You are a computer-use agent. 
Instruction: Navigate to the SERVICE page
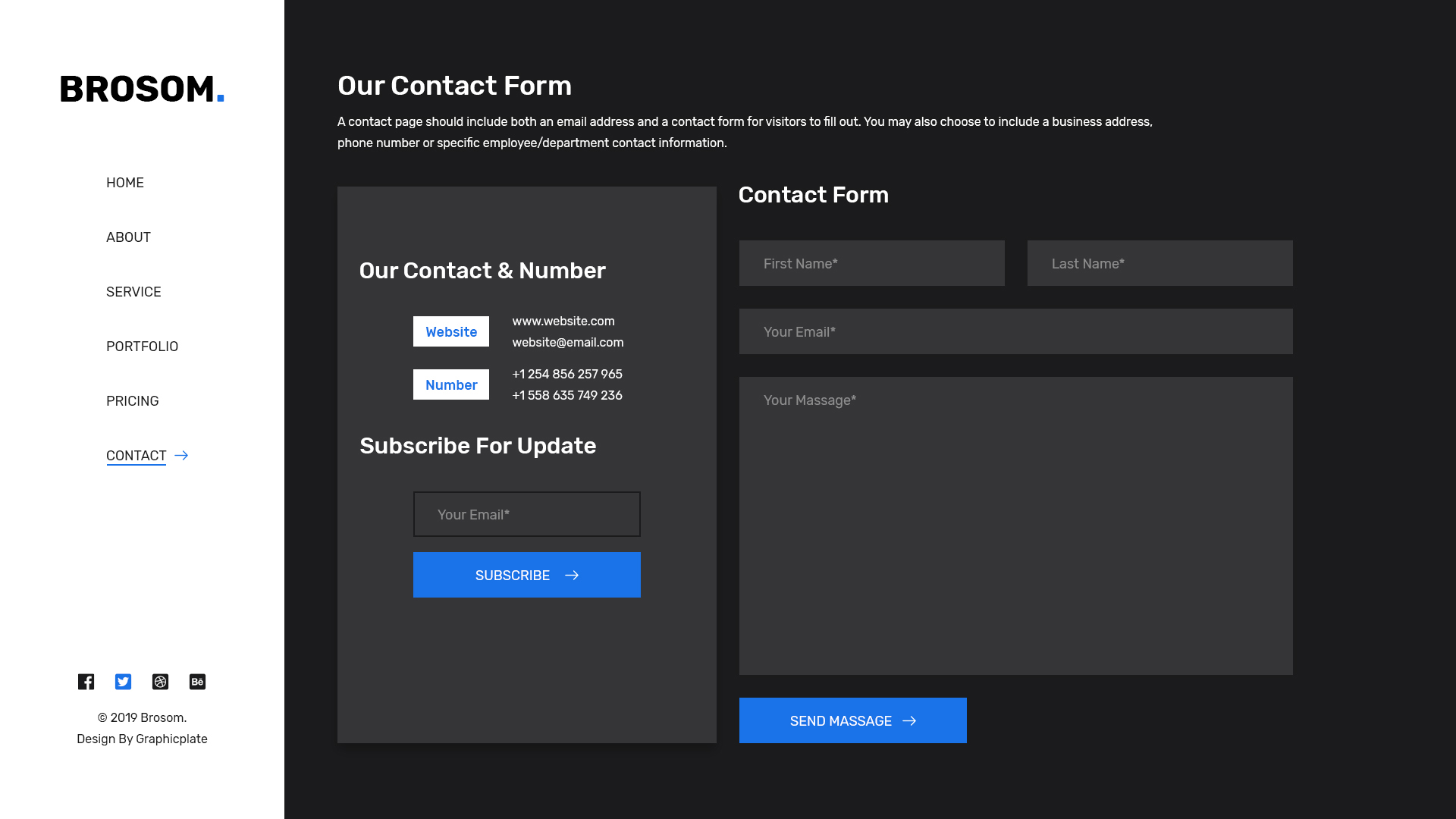point(133,292)
